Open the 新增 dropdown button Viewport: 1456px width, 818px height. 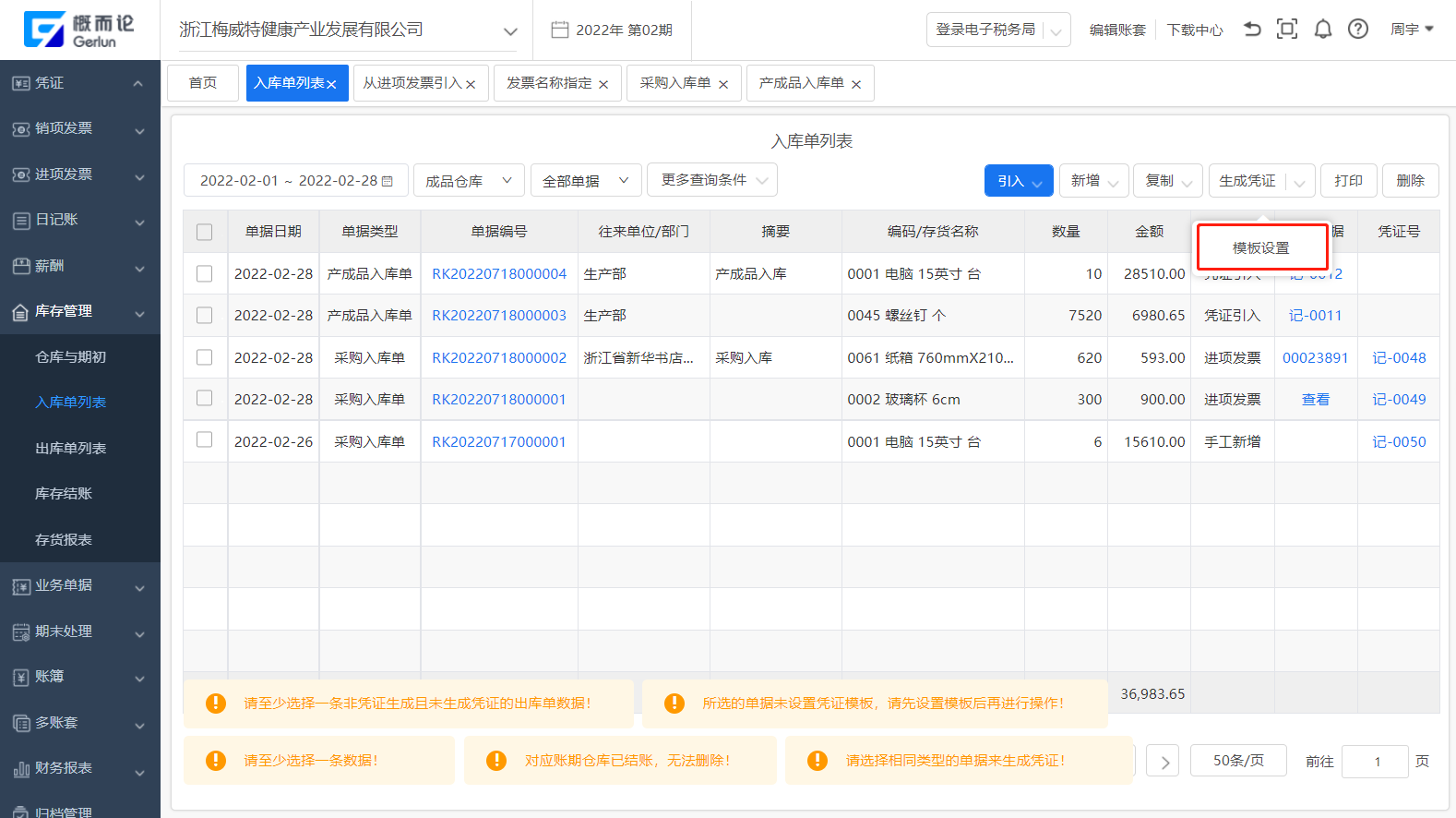(x=1094, y=181)
